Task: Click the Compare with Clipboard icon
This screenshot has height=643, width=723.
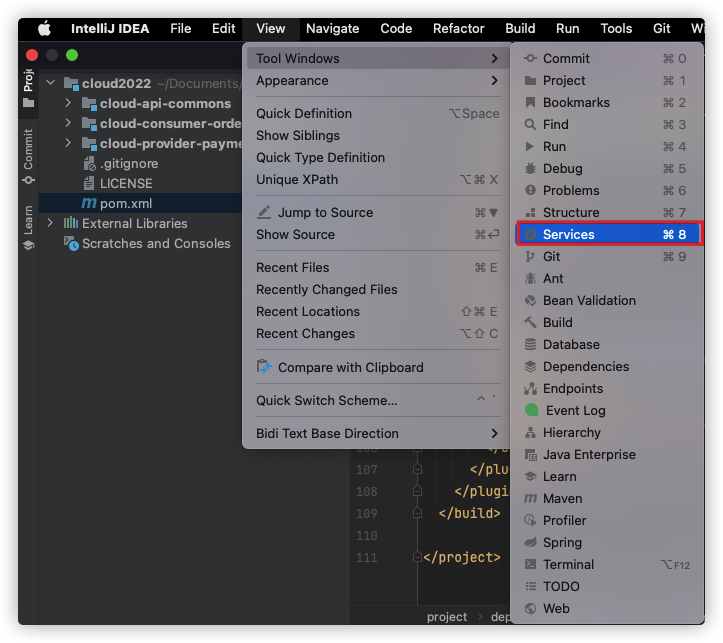Action: [264, 367]
